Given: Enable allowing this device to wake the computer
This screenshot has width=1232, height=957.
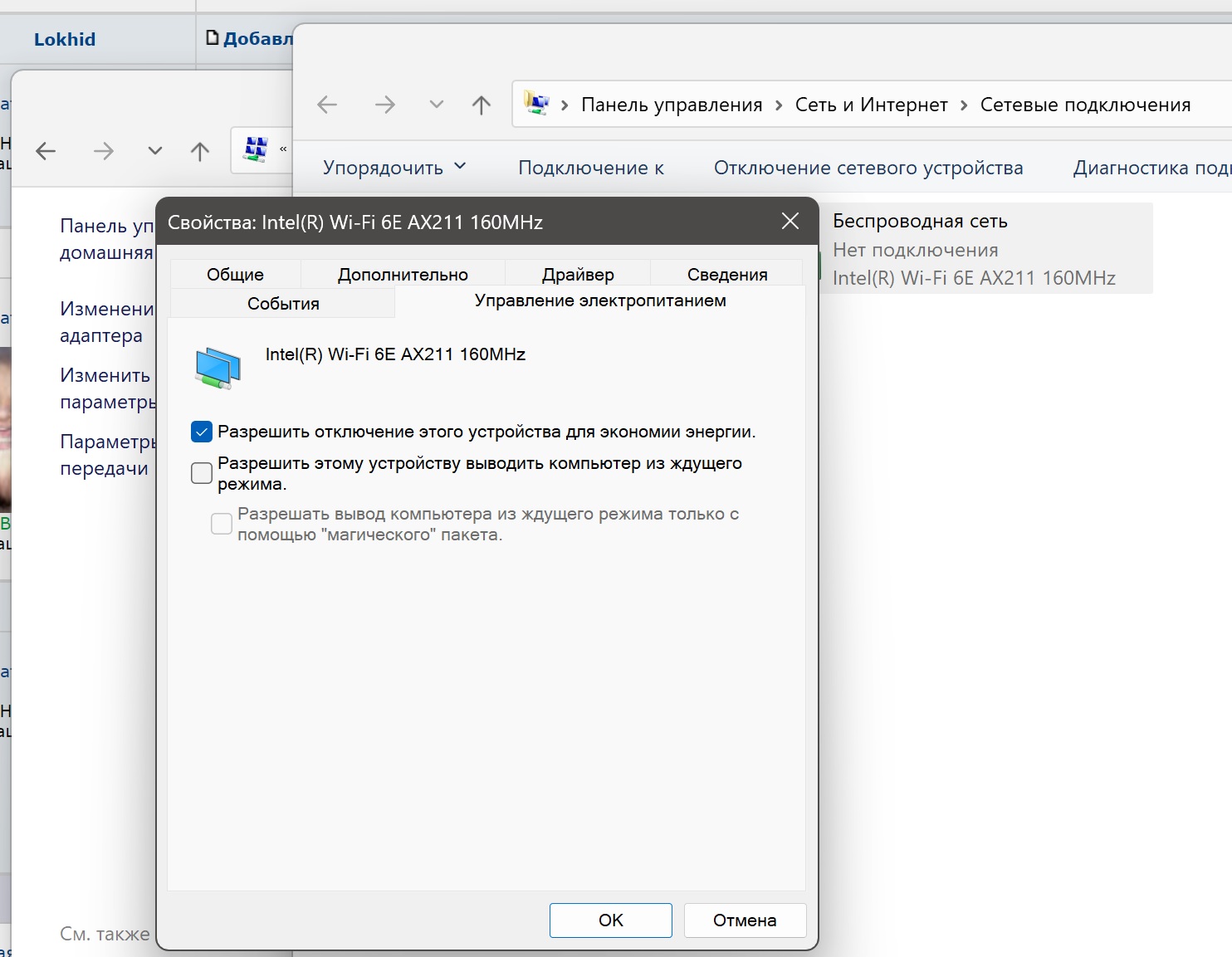Looking at the screenshot, I should coord(202,473).
